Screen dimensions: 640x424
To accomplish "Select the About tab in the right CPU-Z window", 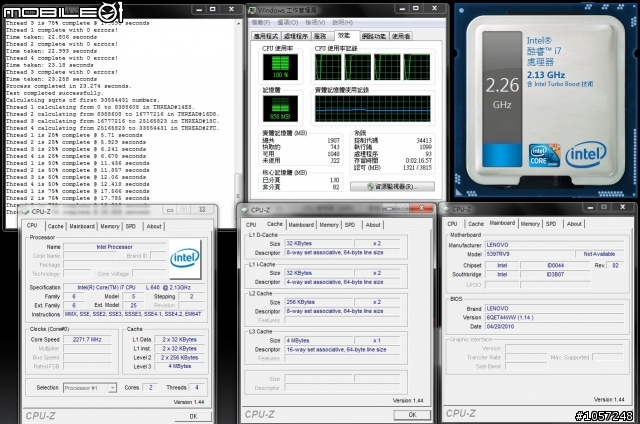I will (x=574, y=224).
